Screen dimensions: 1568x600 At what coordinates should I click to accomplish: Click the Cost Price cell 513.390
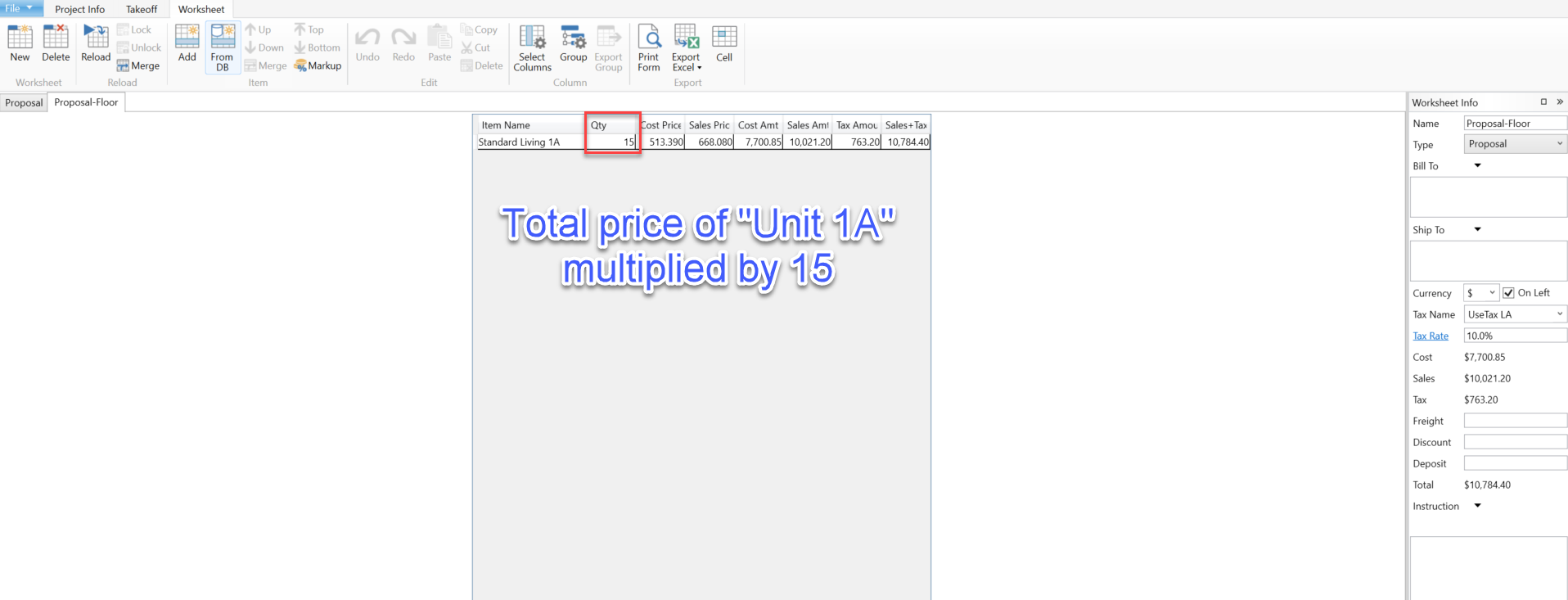661,142
